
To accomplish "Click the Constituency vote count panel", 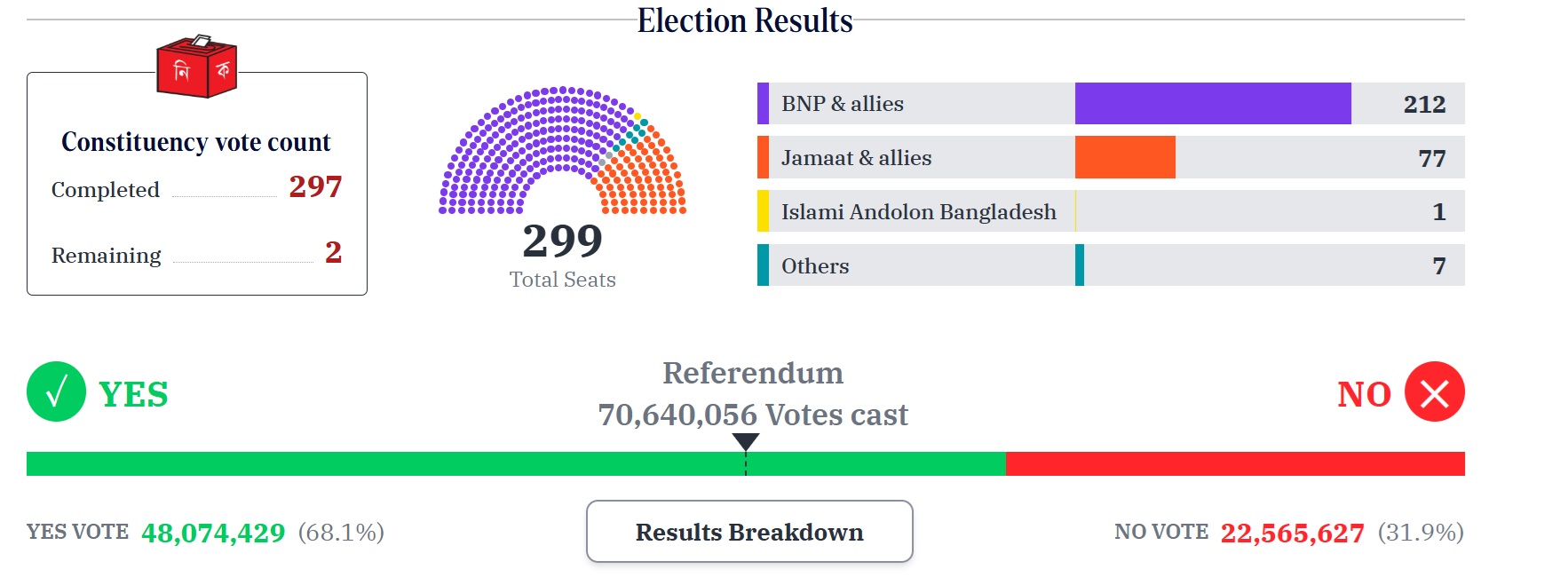I will pos(195,182).
